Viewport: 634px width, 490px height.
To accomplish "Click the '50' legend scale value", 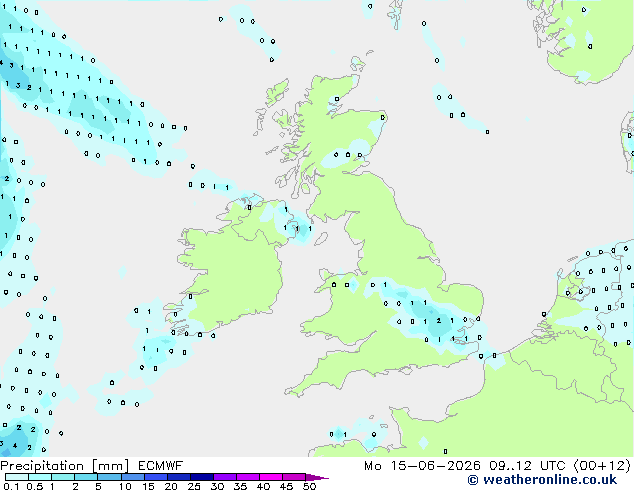I will pos(309,486).
